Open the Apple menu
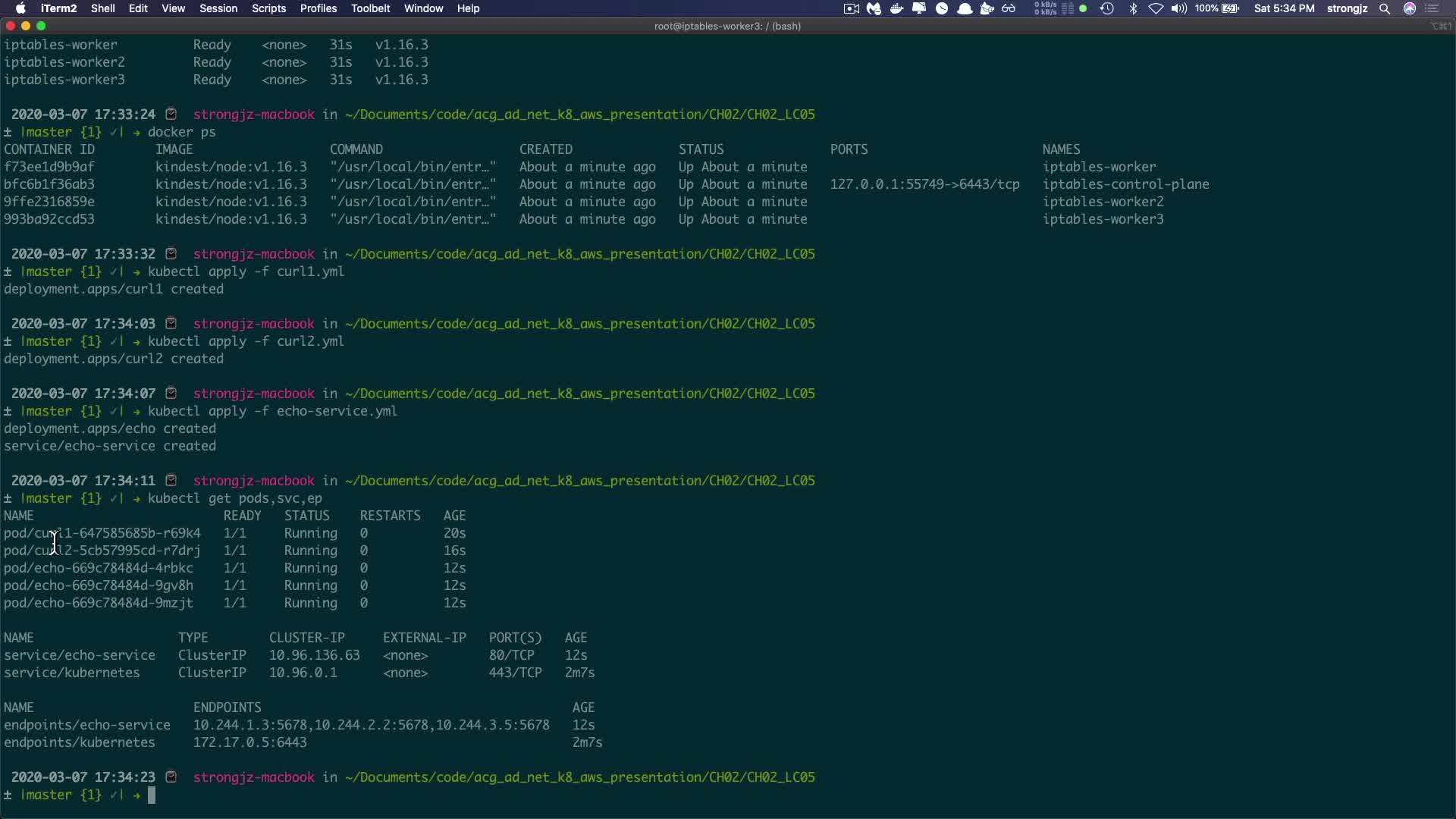This screenshot has width=1456, height=819. 20,8
